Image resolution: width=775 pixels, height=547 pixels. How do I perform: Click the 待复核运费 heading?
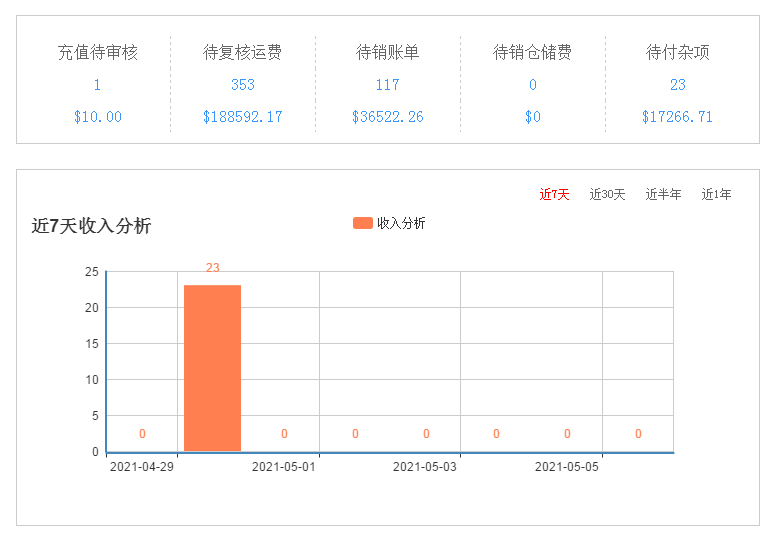click(x=243, y=52)
